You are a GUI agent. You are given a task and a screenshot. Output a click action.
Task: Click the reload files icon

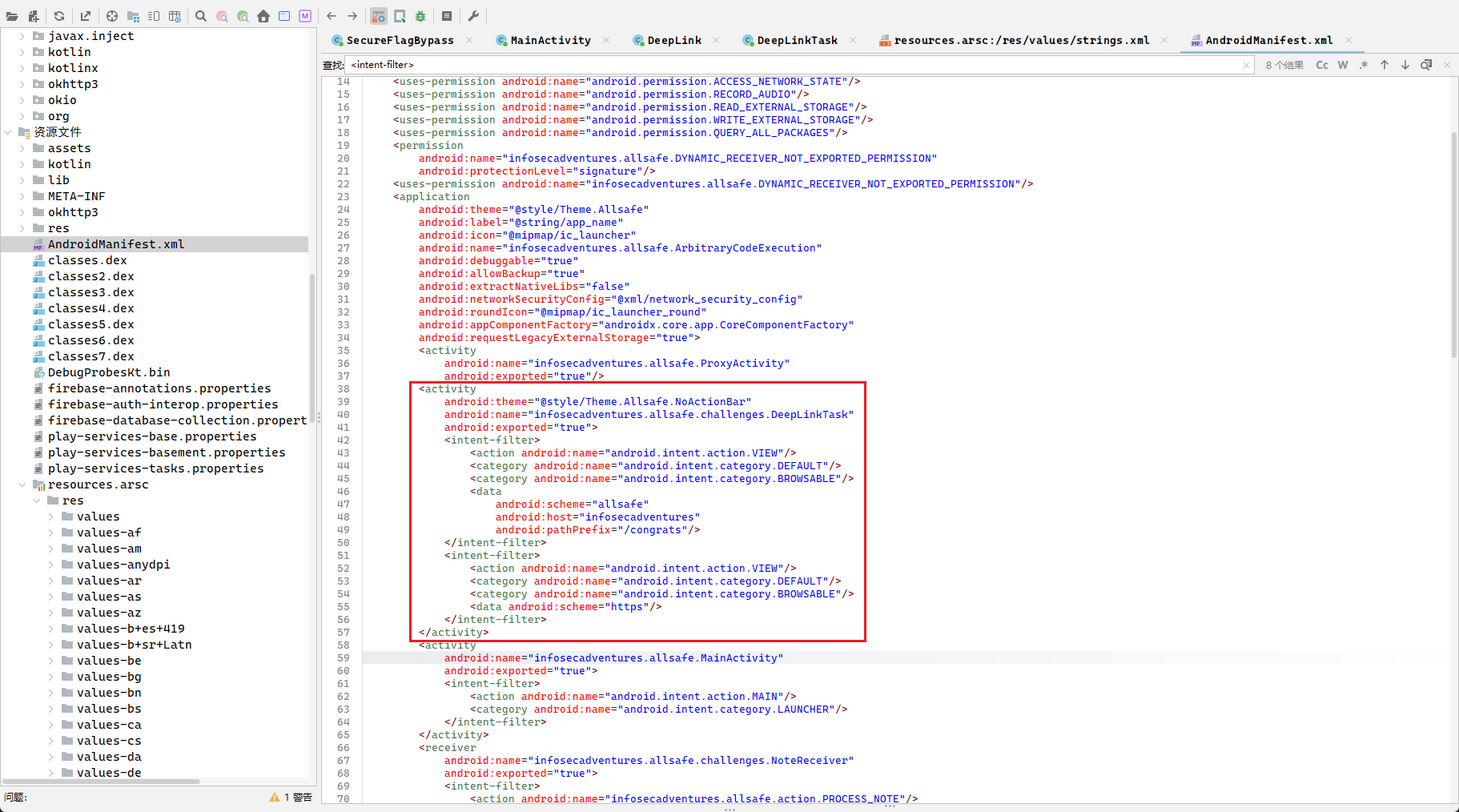[x=59, y=16]
